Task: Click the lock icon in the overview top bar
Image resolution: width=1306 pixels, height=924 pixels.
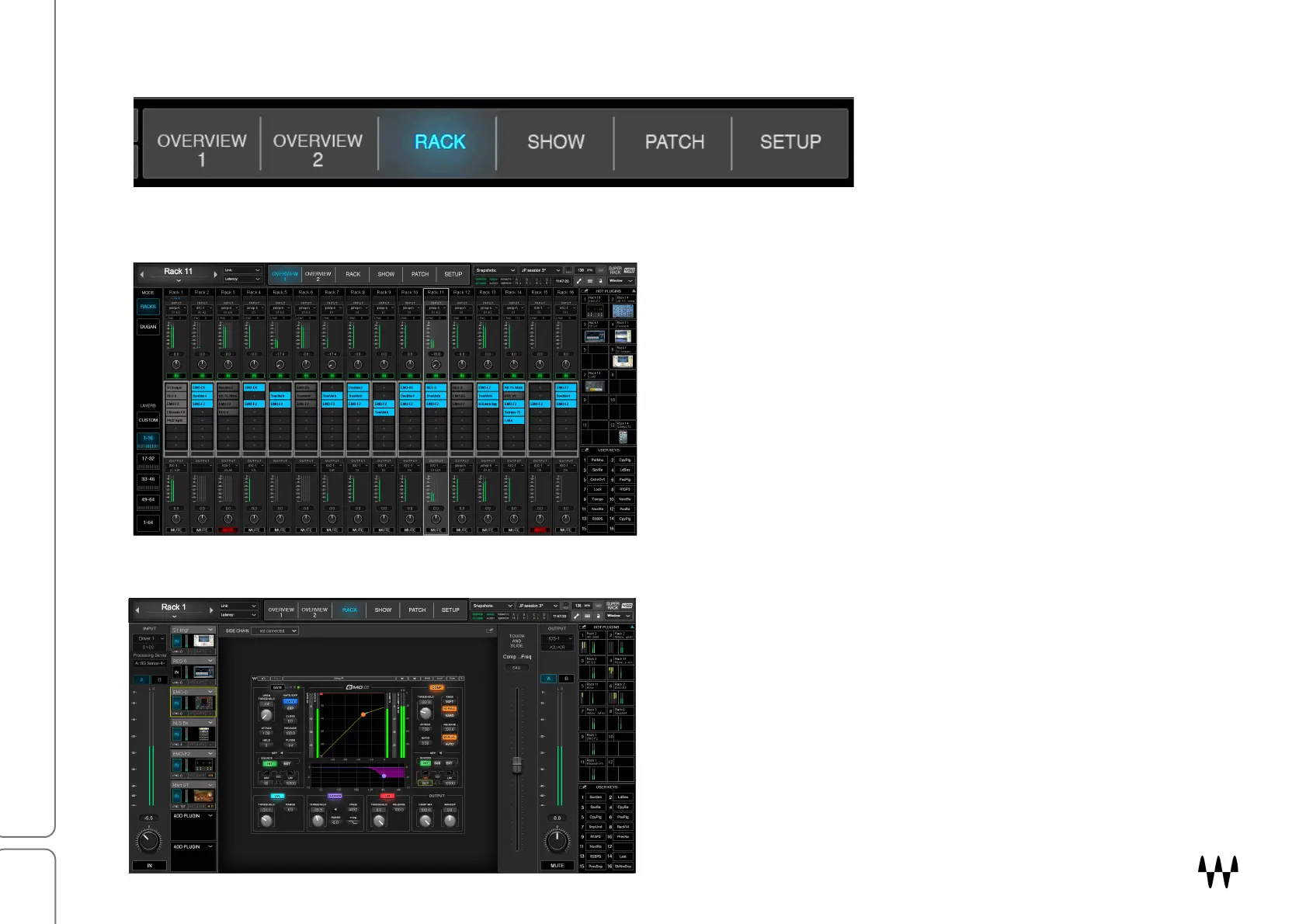Action: click(x=600, y=281)
